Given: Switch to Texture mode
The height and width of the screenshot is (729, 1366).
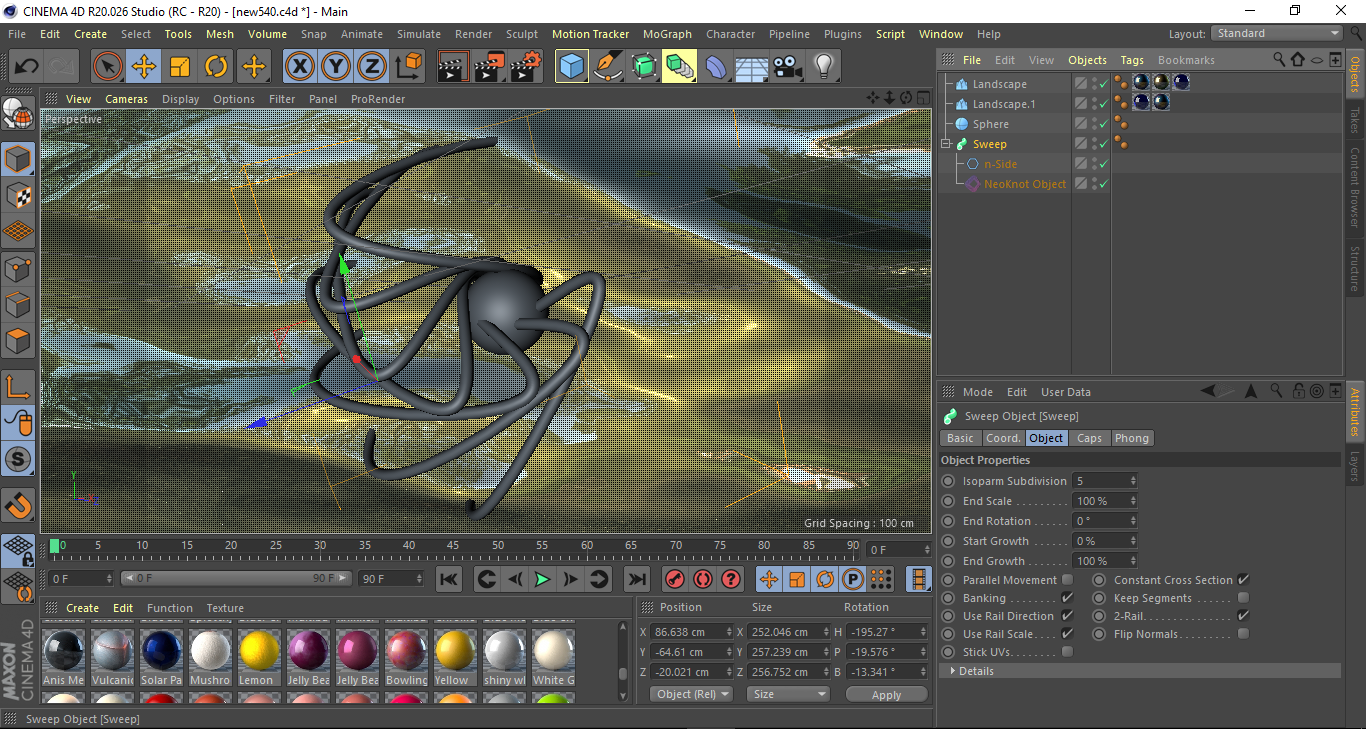Looking at the screenshot, I should click(x=19, y=195).
